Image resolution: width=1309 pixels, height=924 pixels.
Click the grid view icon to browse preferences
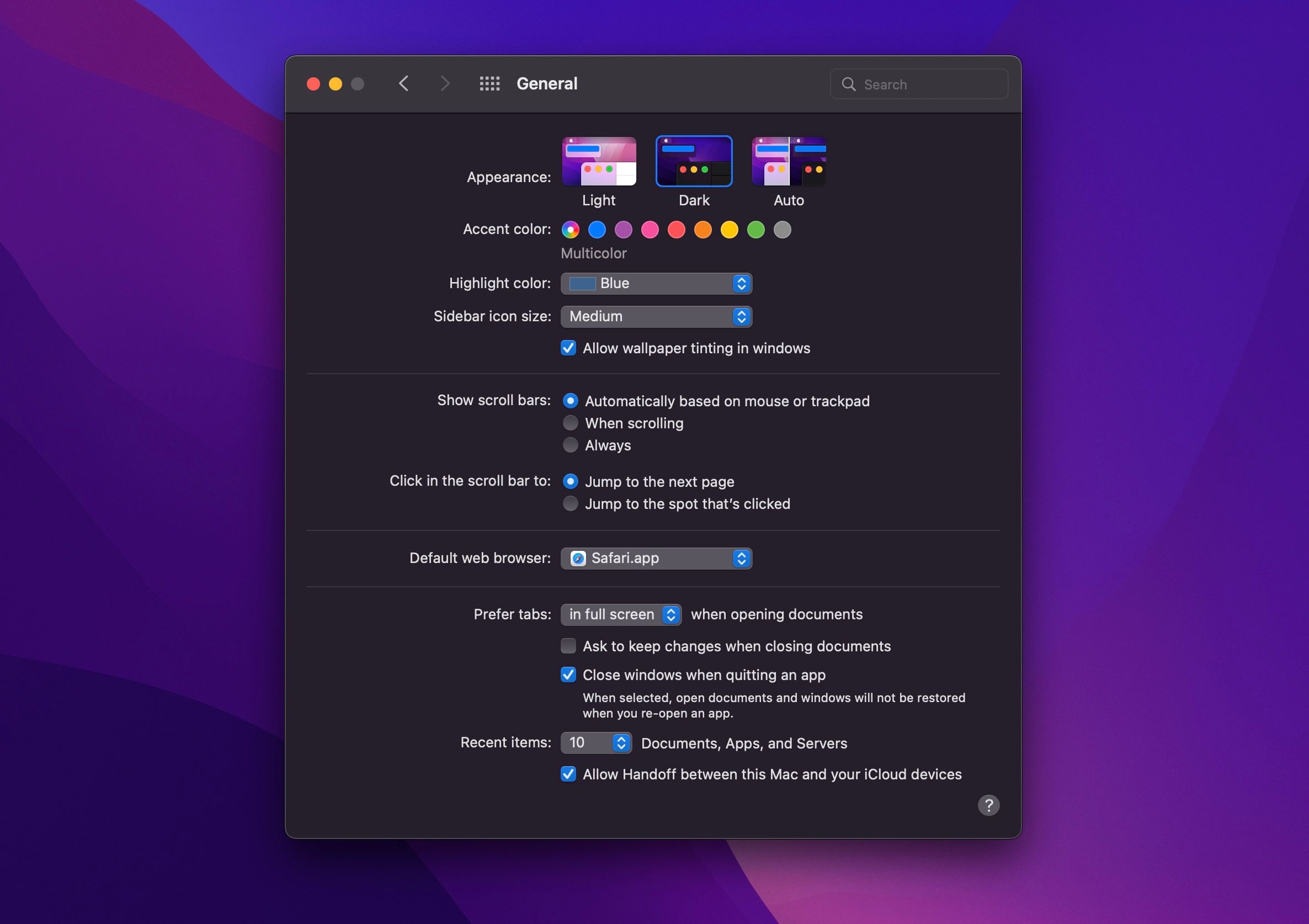click(x=489, y=84)
